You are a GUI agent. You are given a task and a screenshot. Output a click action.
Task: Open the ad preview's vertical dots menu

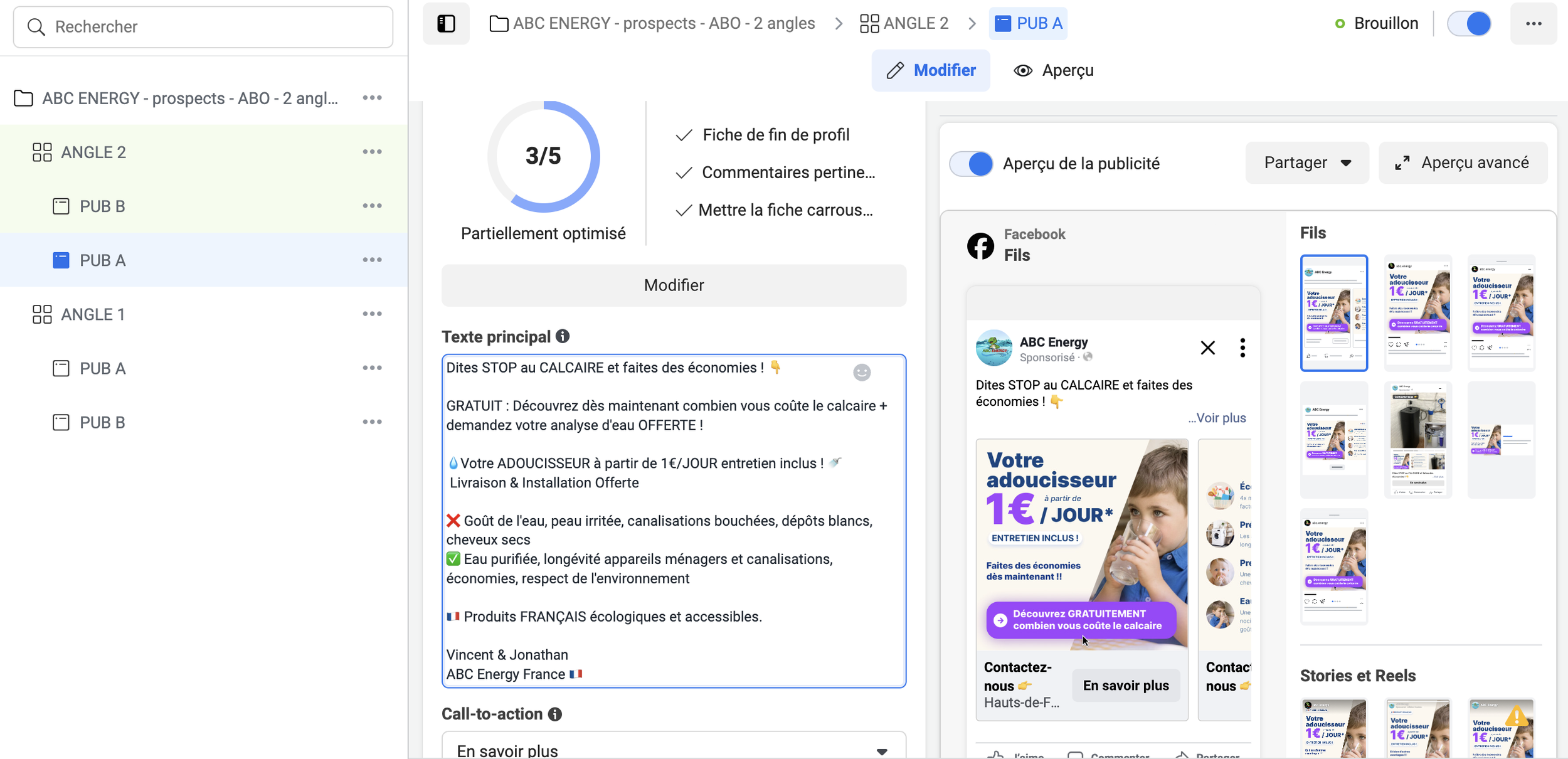[x=1242, y=348]
